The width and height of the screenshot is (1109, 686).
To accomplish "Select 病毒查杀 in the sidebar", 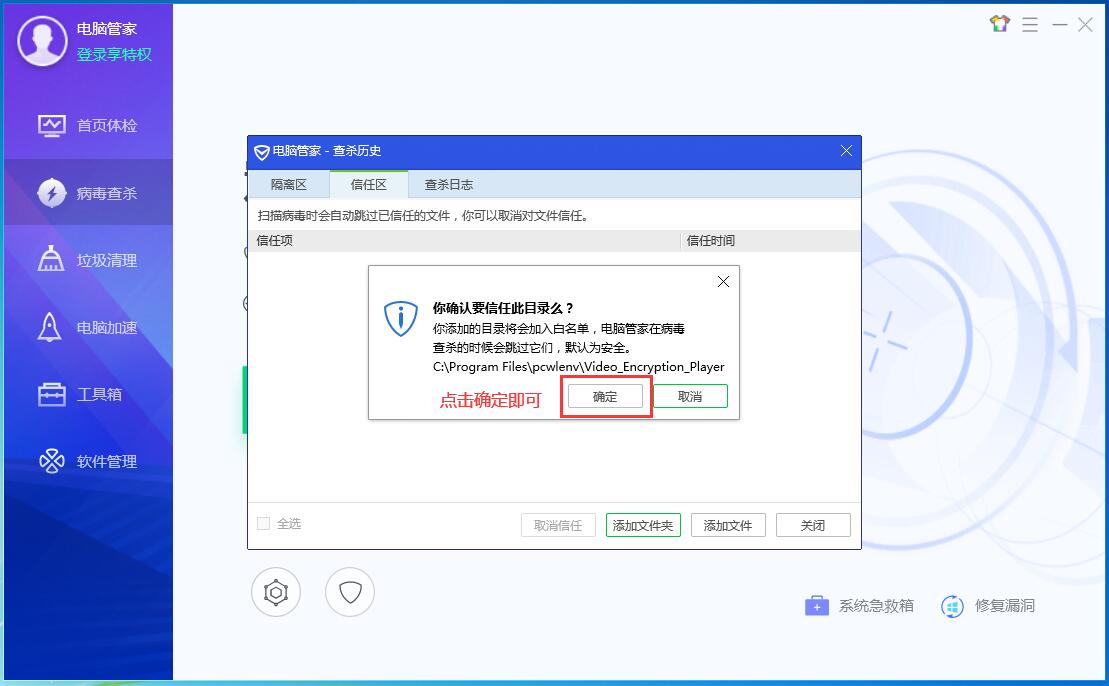I will pyautogui.click(x=88, y=193).
